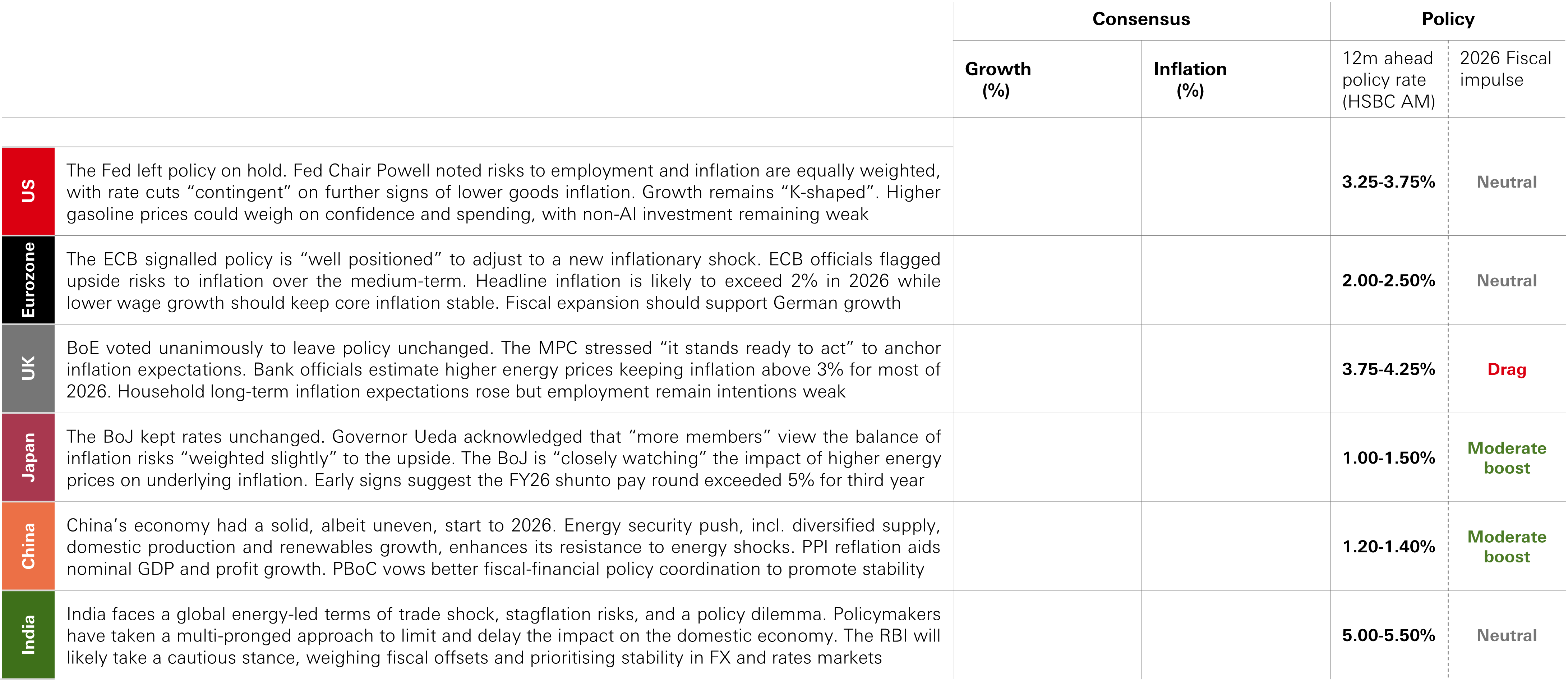The width and height of the screenshot is (1568, 681).
Task: Click the red US country label
Action: pos(28,191)
